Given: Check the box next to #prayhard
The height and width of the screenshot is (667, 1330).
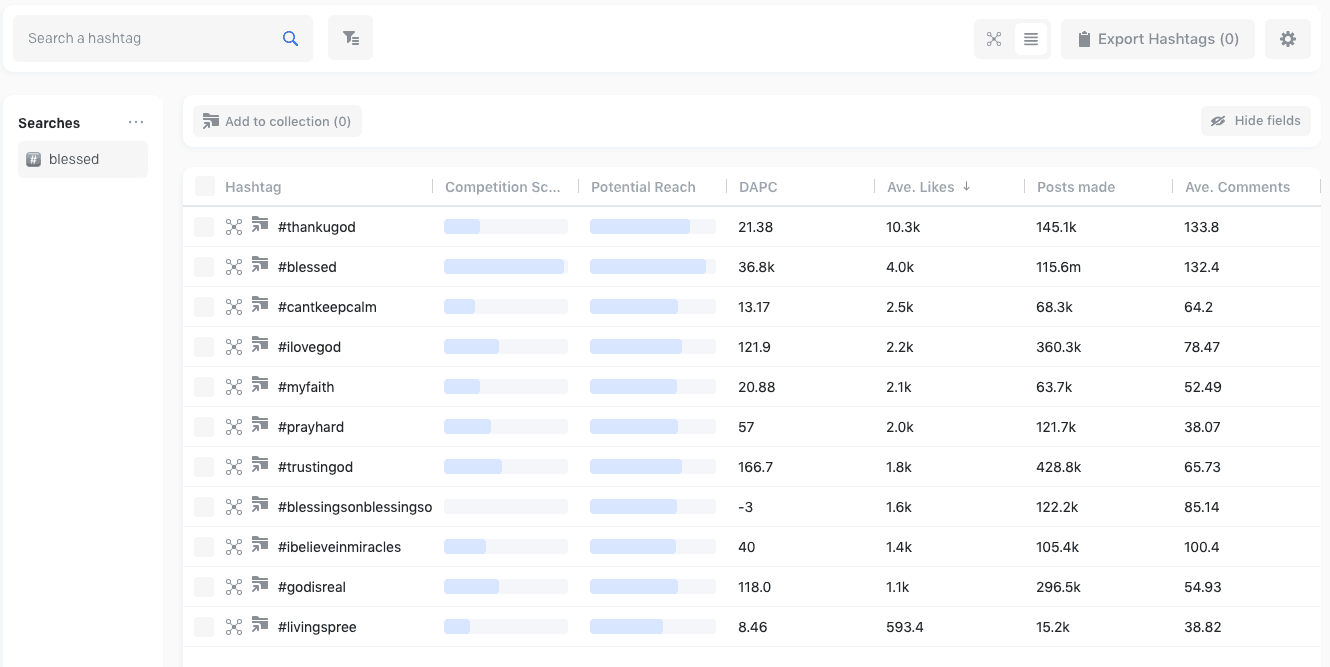Looking at the screenshot, I should (x=204, y=427).
